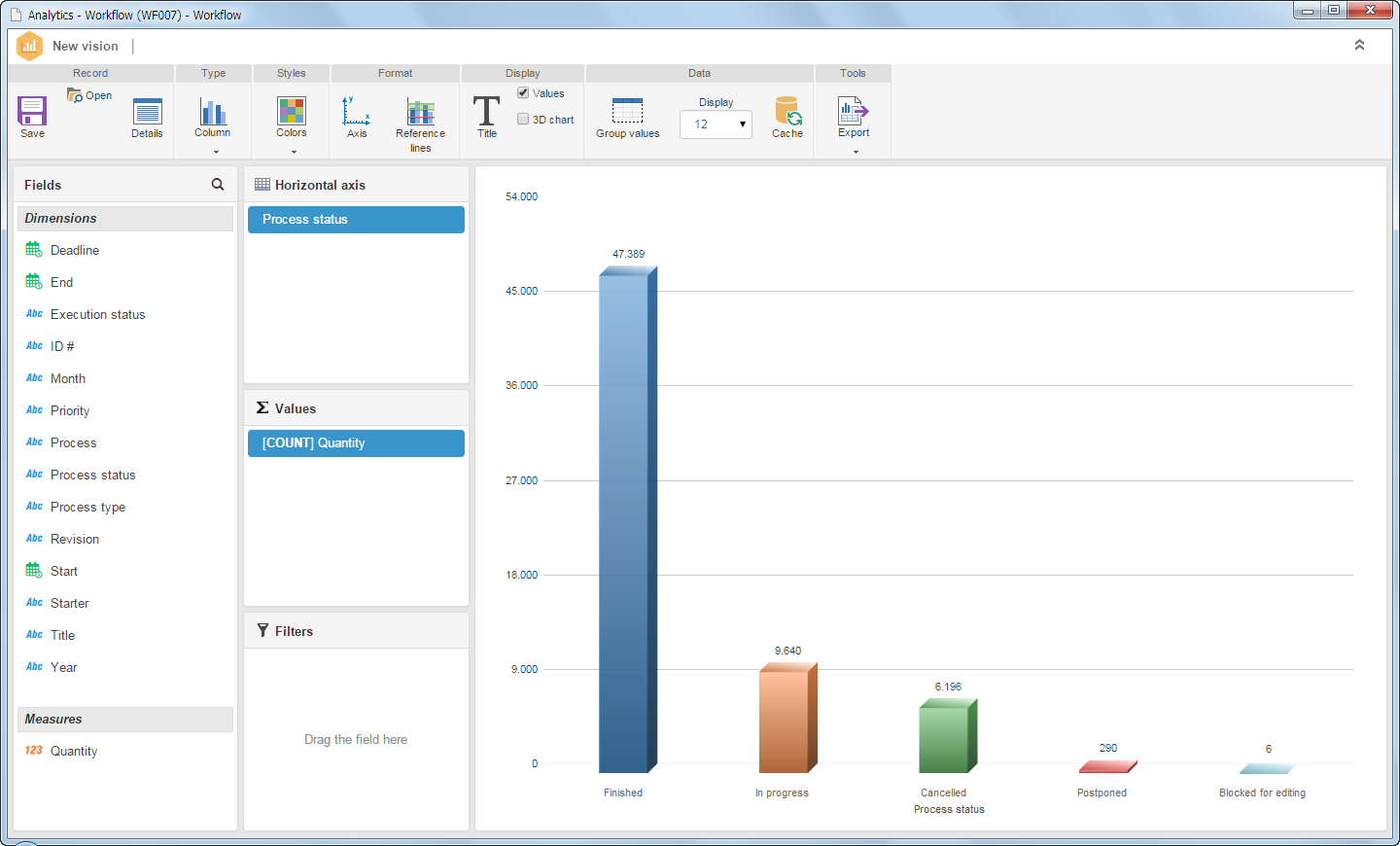Select the [COUNT] Quantity values item
The width and height of the screenshot is (1400, 846).
click(356, 443)
